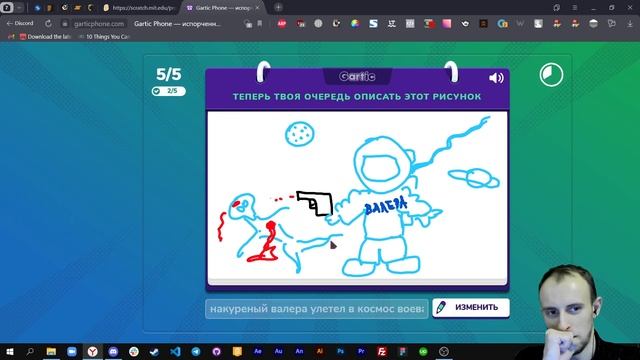Open Telegram from the taskbar

[x=196, y=351]
